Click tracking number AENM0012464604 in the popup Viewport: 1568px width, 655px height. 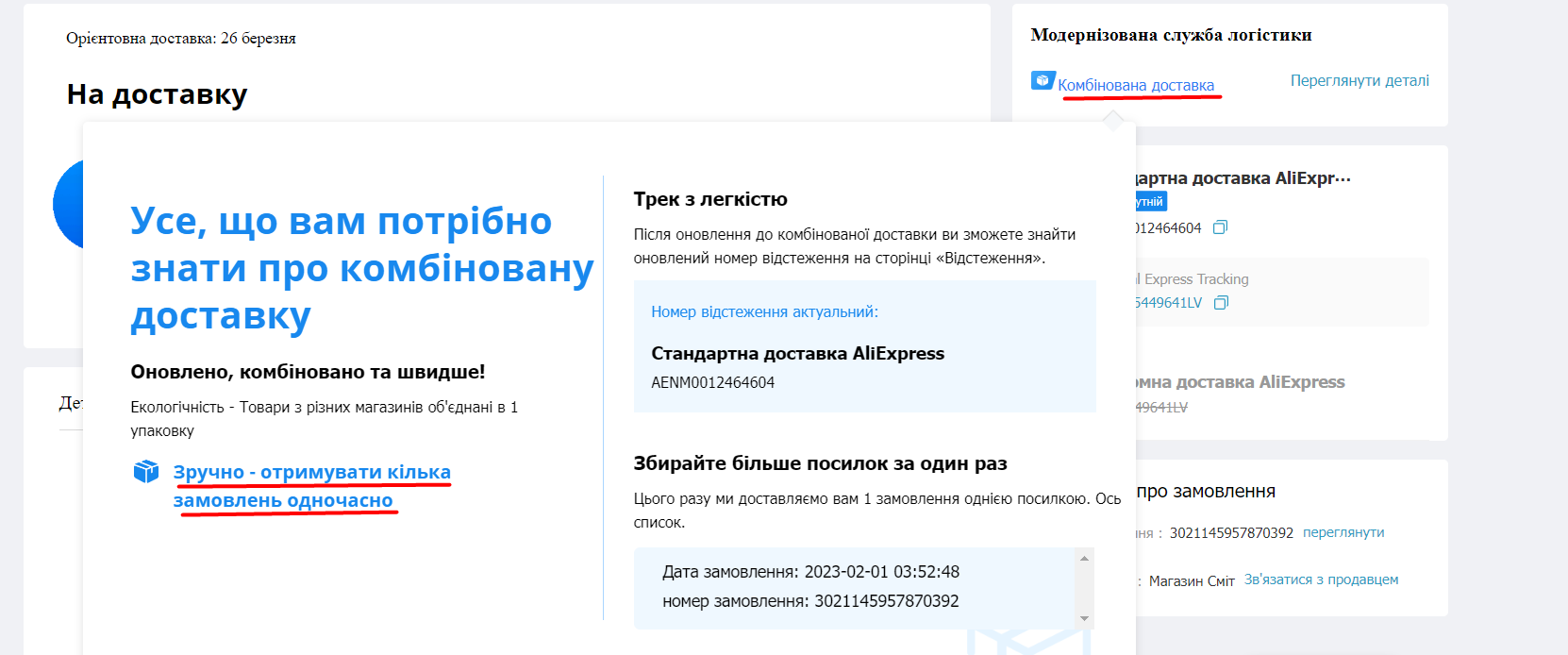(712, 382)
